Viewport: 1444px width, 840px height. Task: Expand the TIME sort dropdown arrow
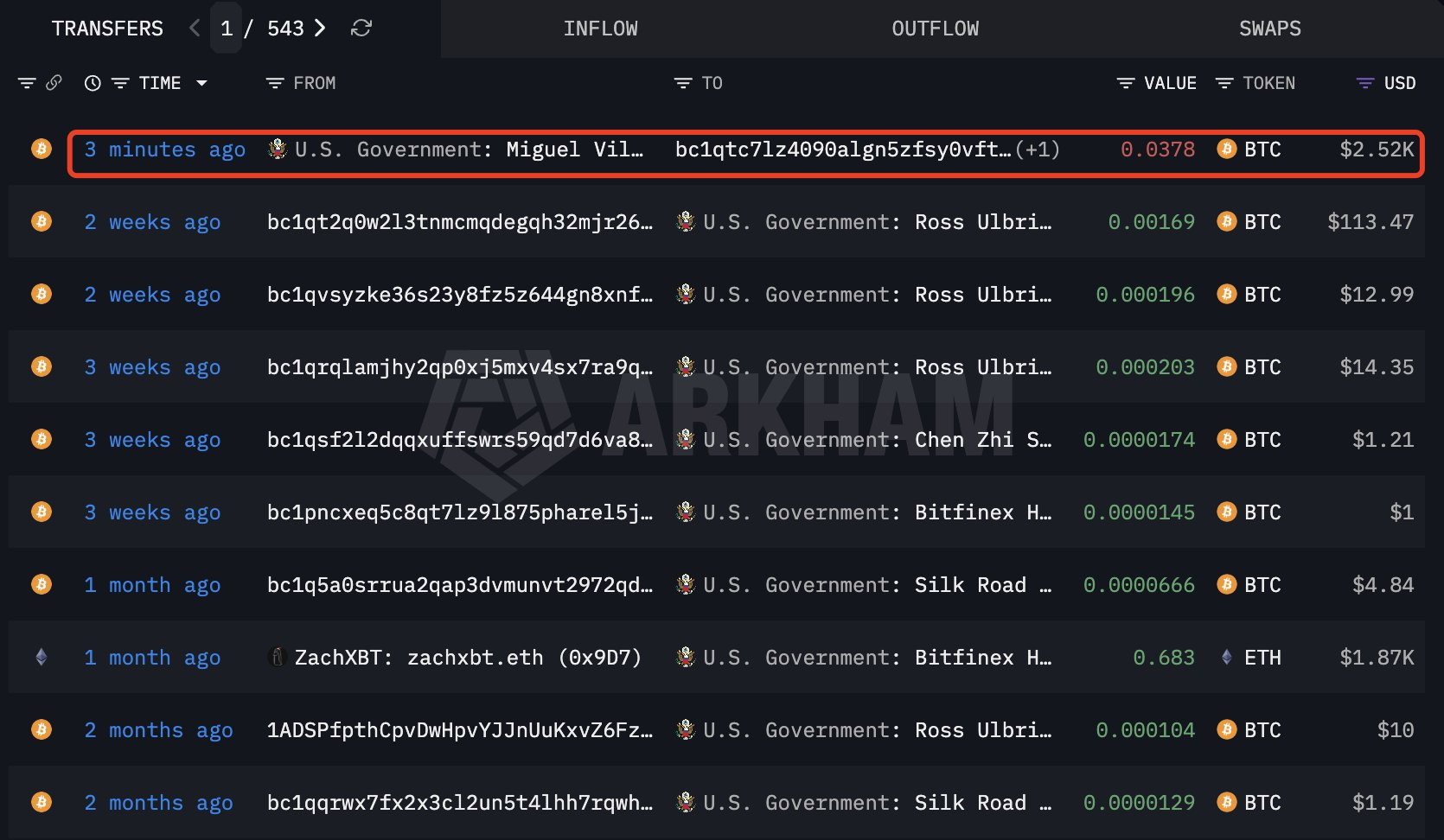click(201, 83)
